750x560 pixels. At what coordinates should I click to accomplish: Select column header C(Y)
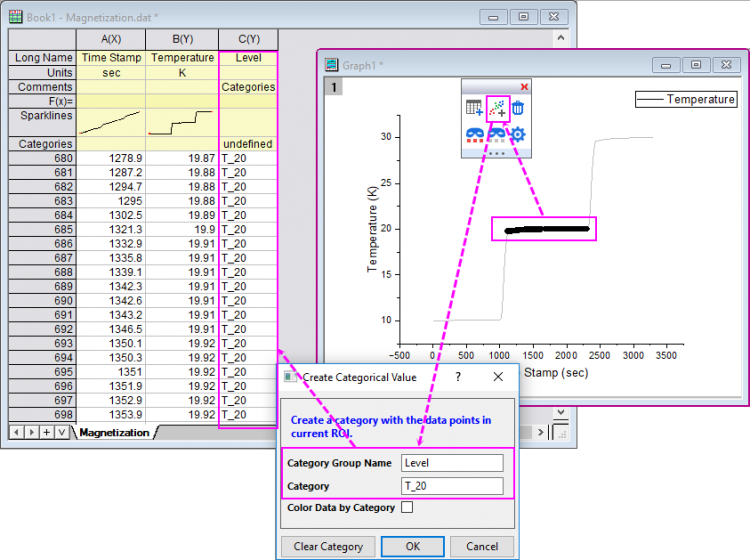click(249, 39)
